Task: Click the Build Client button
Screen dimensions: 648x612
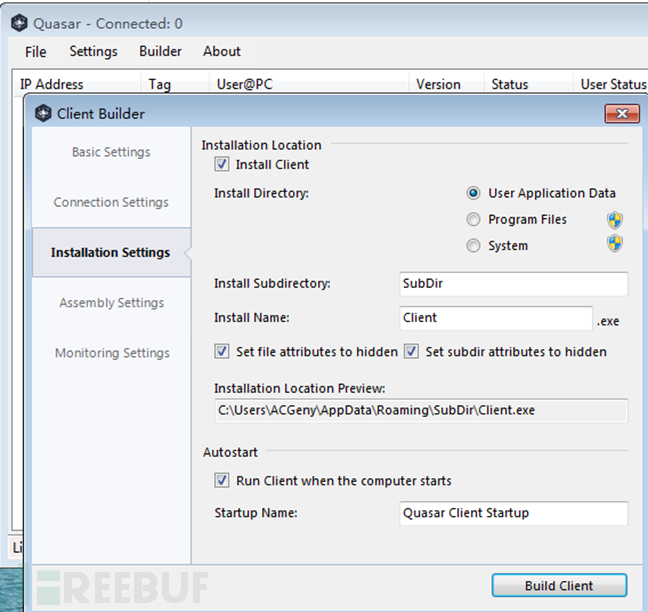Action: (x=559, y=586)
